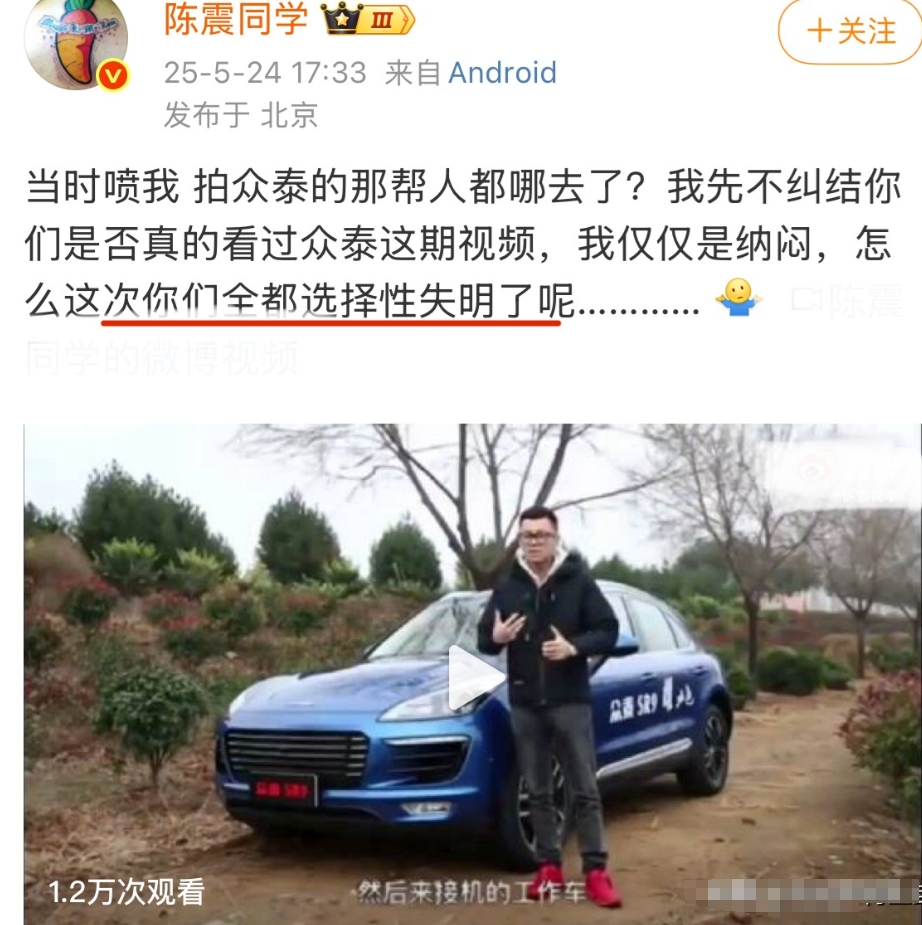The height and width of the screenshot is (925, 922).
Task: Open the faded 陈震同学的微博视频 link
Action: pyautogui.click(x=161, y=357)
